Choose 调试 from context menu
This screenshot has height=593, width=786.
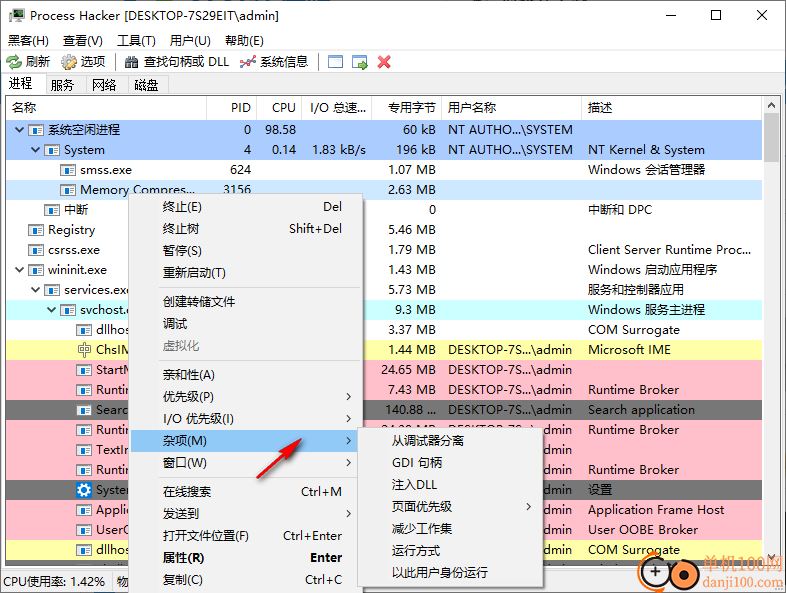click(246, 324)
